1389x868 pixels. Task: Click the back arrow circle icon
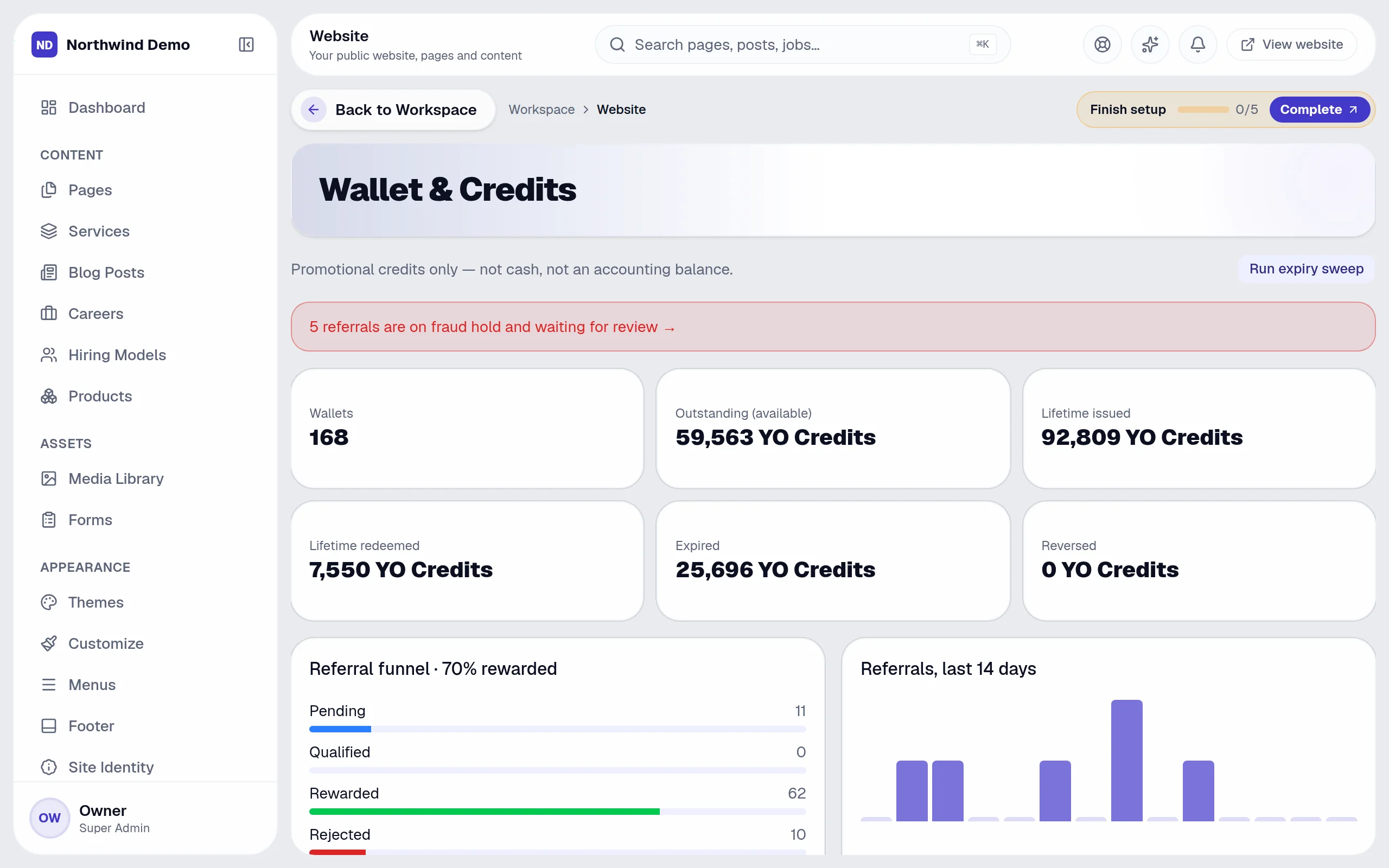tap(314, 109)
